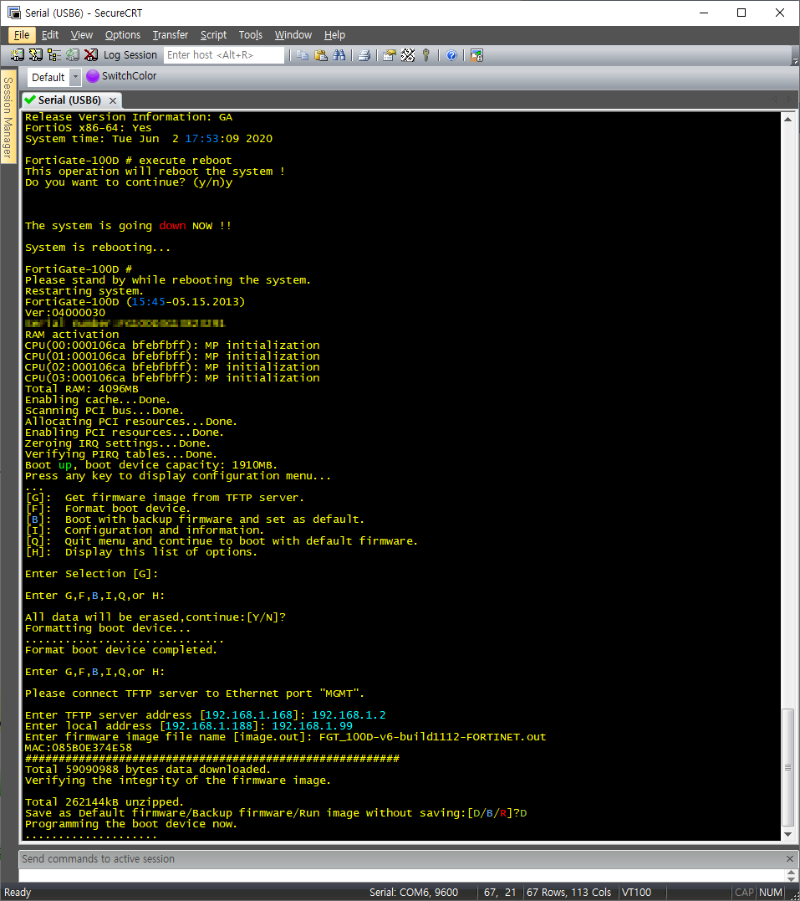Click the Quick Connect lightning icon

tap(36, 55)
